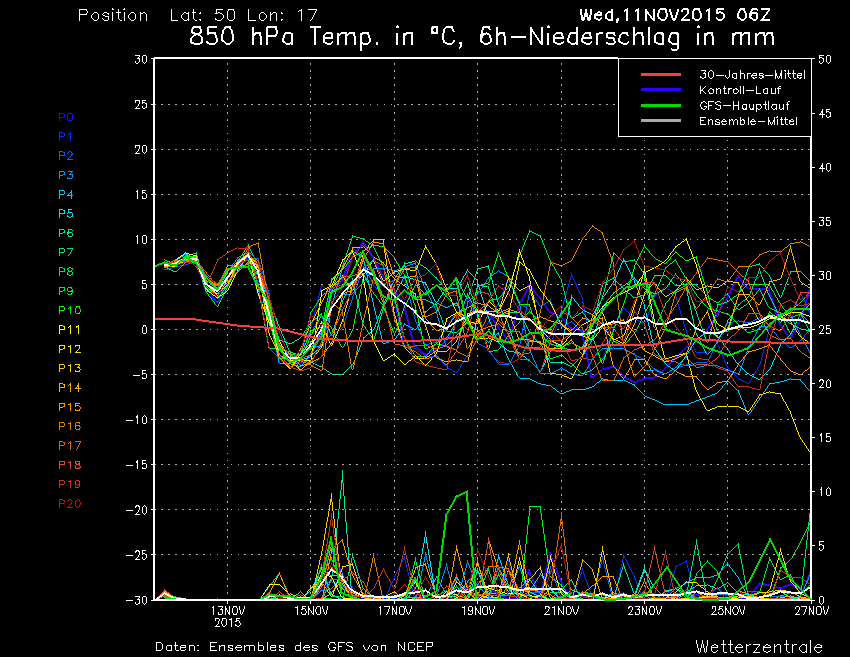The image size is (850, 657).
Task: Click the red 30-Jahres-Mittel legend line
Action: (x=661, y=74)
